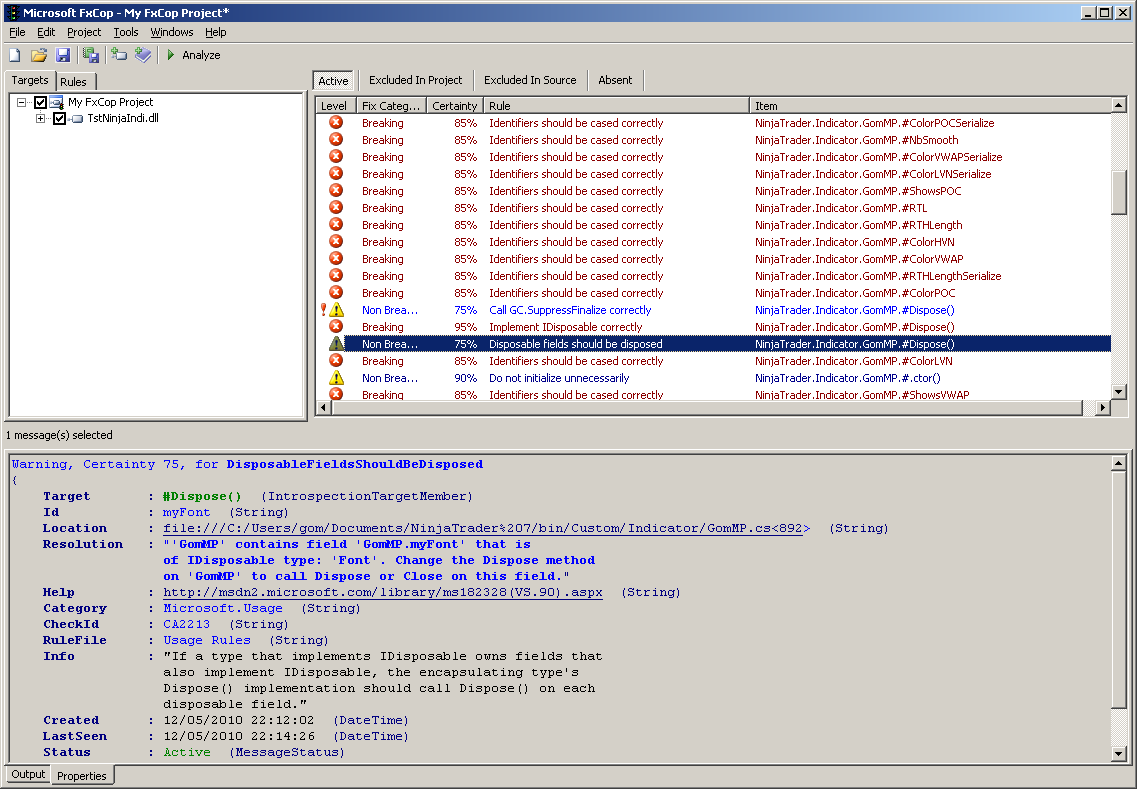Open the Windows menu
This screenshot has width=1137, height=789.
coord(172,32)
